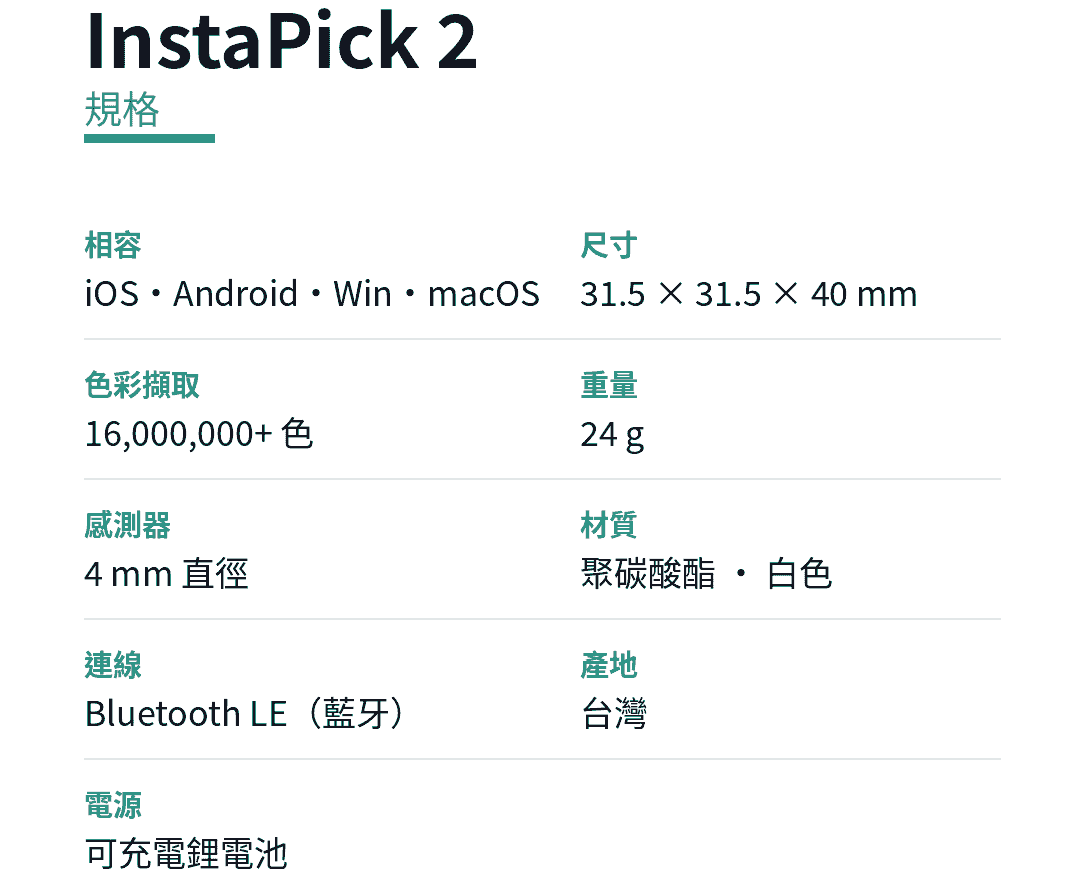Screen dimensions: 1080x877
Task: Click the 產地 label
Action: (x=609, y=665)
